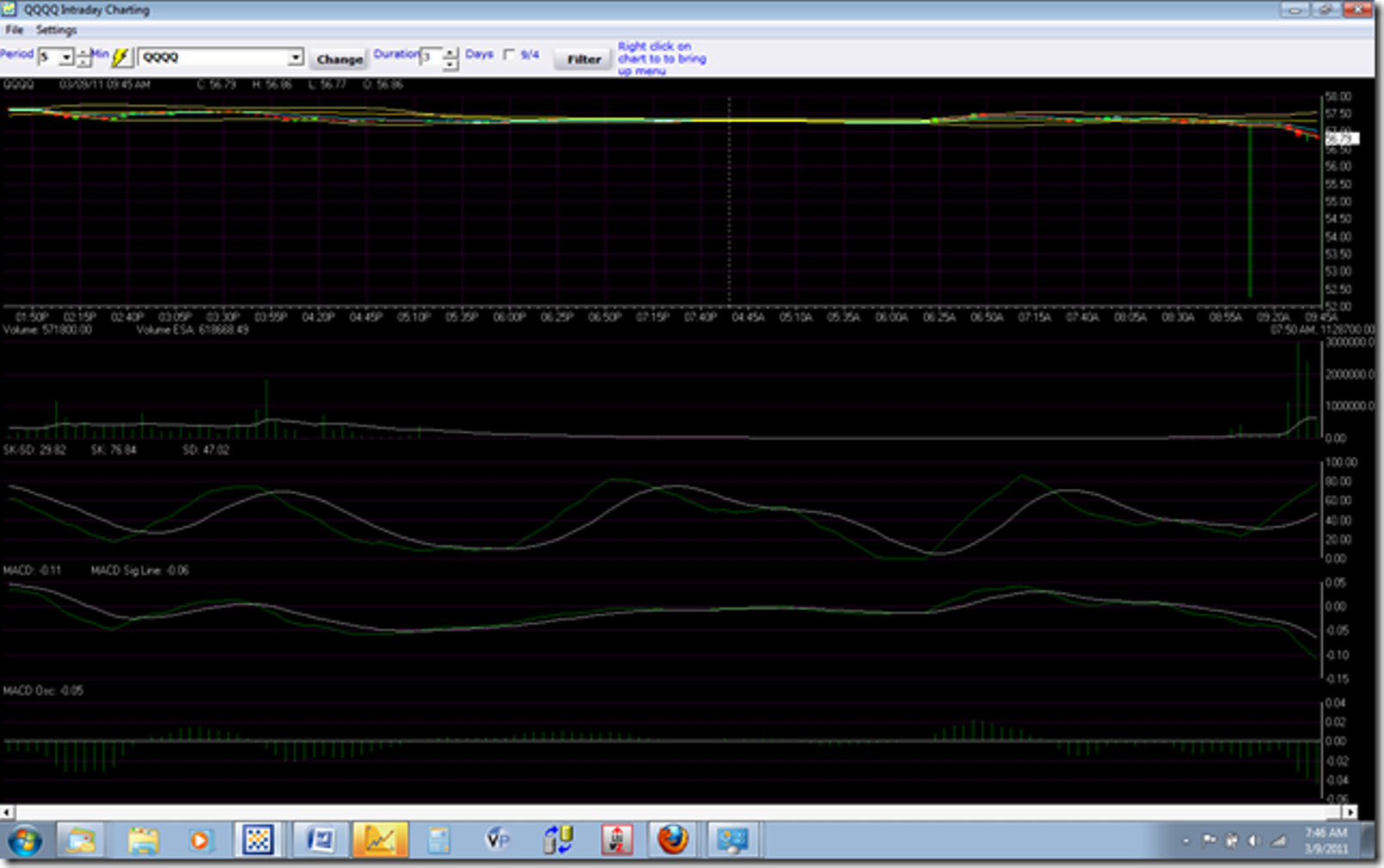This screenshot has height=868, width=1384.
Task: Open the red-bordered taskbar application icon
Action: tap(616, 840)
